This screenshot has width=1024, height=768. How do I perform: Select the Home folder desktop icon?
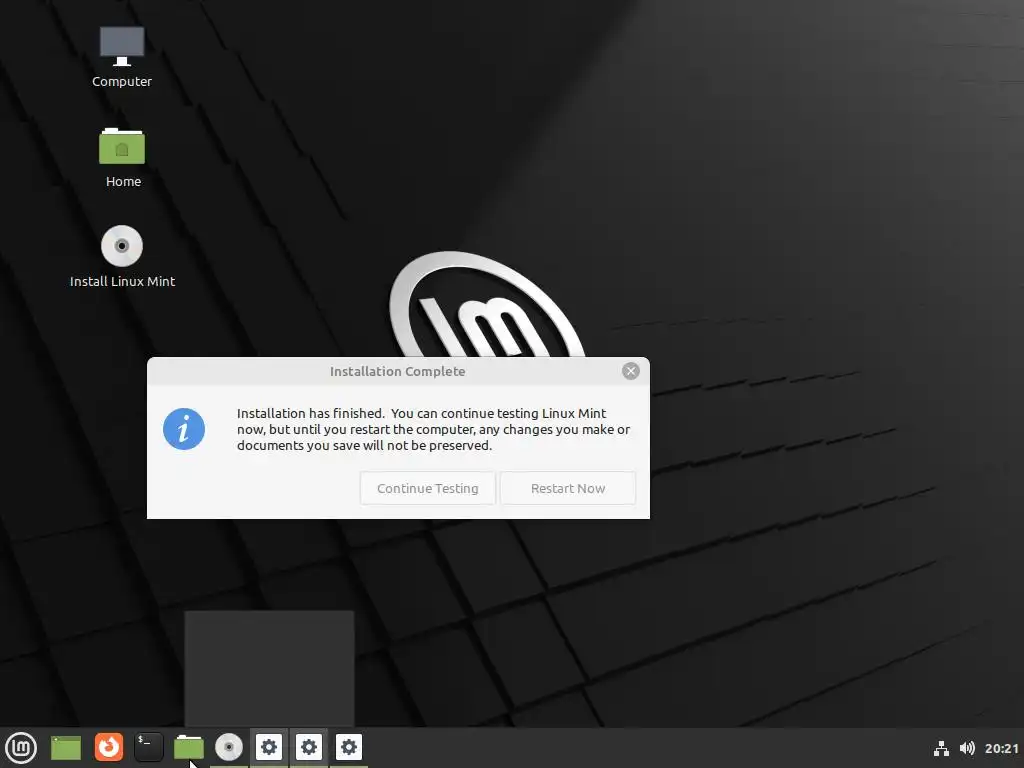point(123,158)
